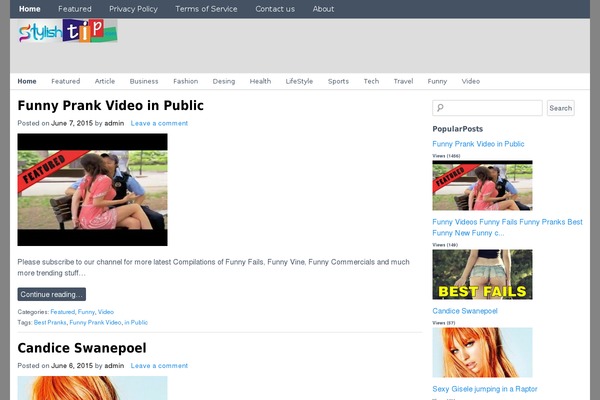The image size is (600, 400).
Task: Open Sexy Gisele jumping in a Raptor link
Action: (x=485, y=389)
